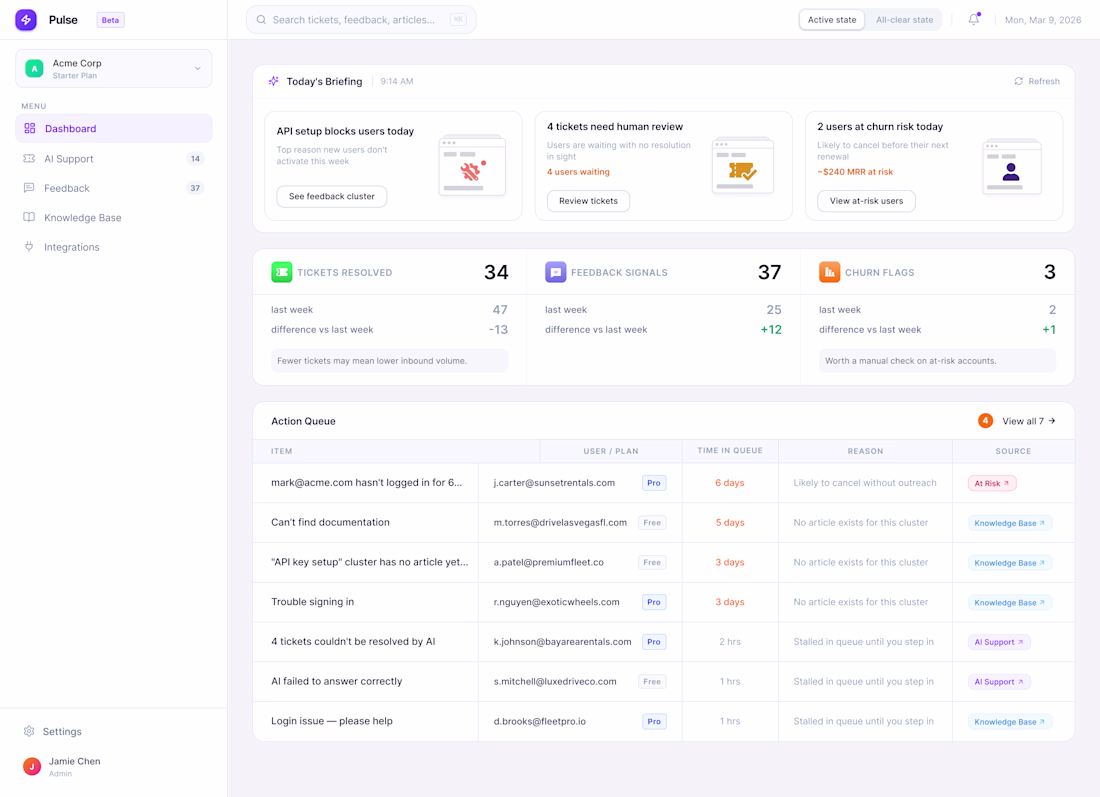Click the AI Support ticket icon
The height and width of the screenshot is (797, 1100).
coord(29,159)
